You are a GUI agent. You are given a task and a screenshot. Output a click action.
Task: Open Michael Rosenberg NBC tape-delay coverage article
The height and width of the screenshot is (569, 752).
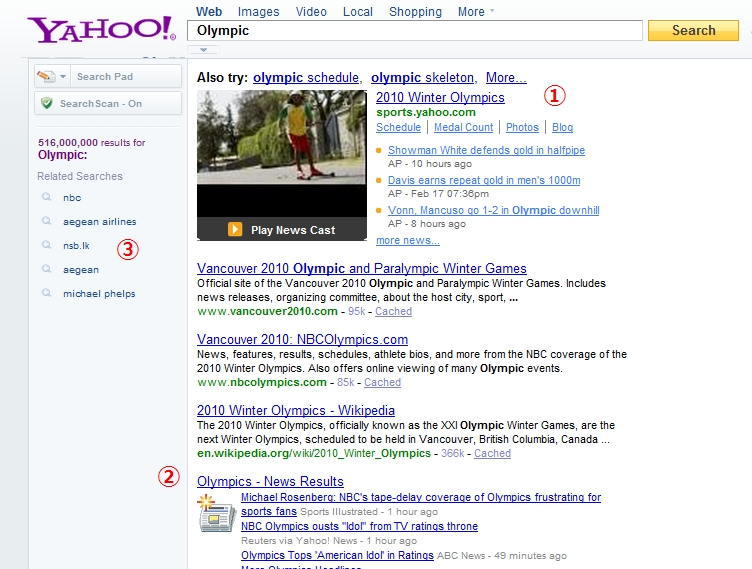tap(421, 504)
